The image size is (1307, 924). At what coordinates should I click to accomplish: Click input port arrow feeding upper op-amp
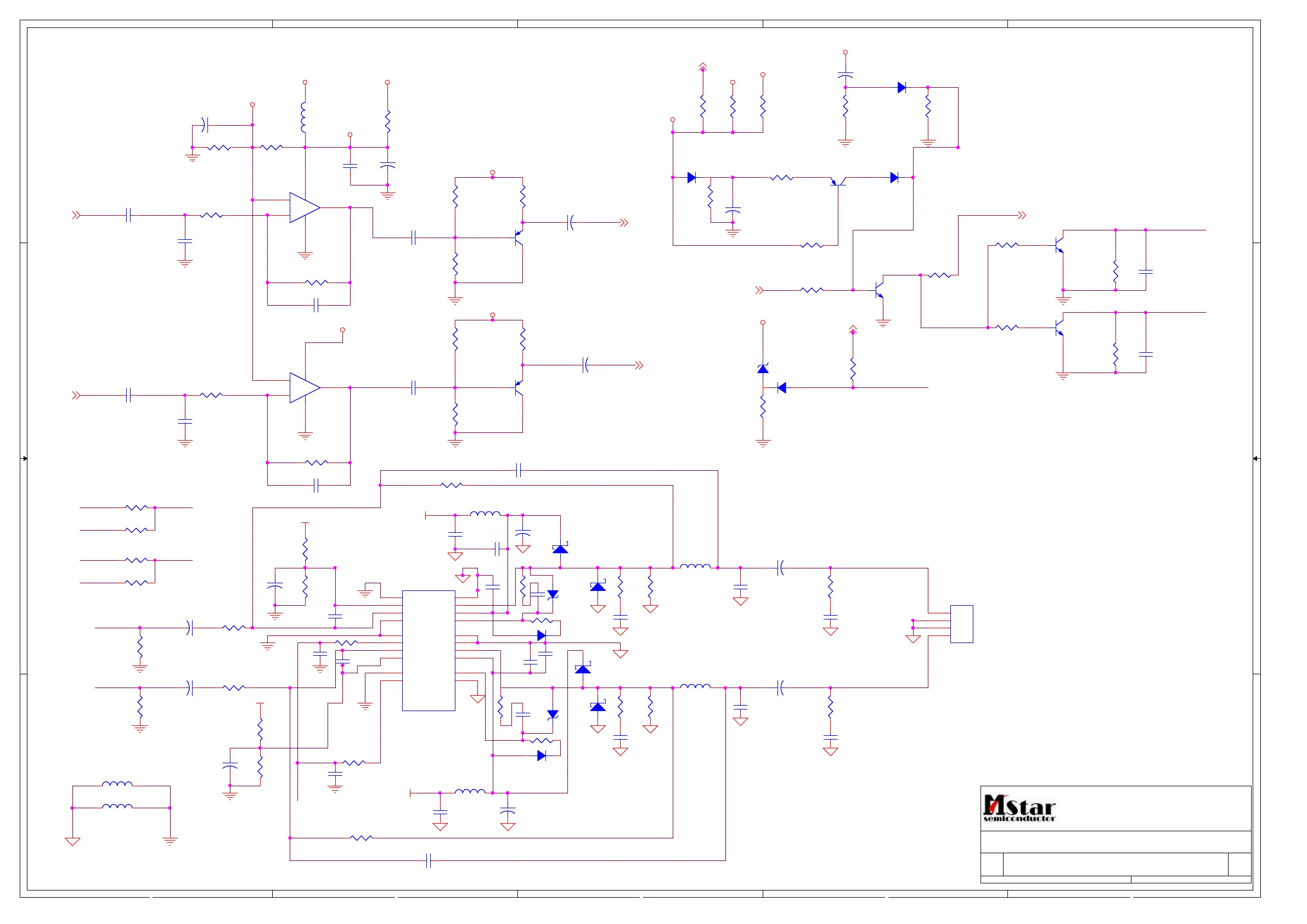coord(76,215)
